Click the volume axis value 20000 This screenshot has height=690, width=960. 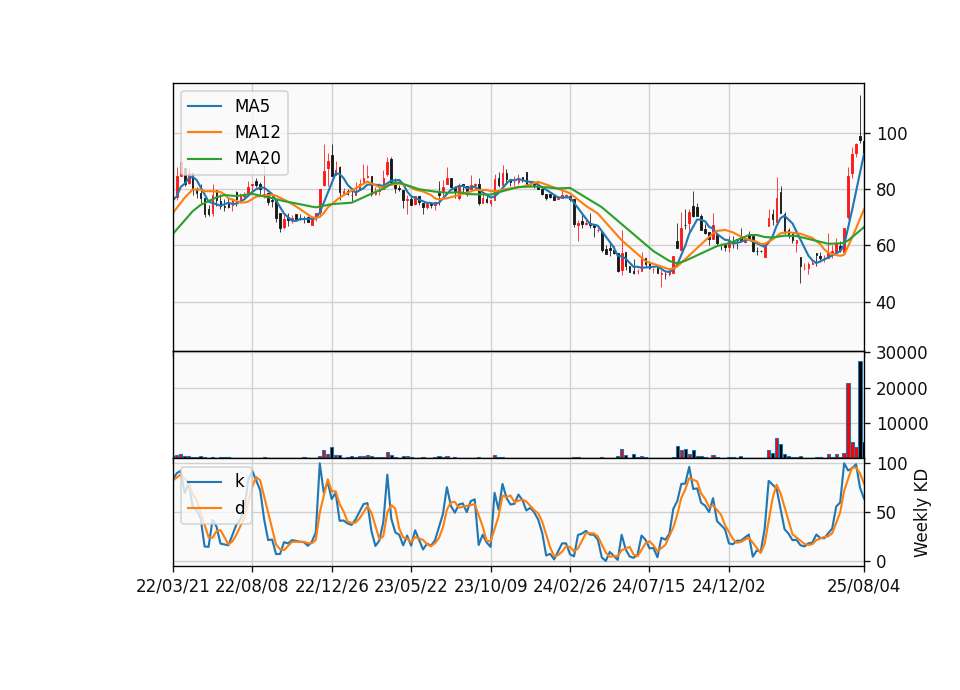pyautogui.click(x=902, y=388)
